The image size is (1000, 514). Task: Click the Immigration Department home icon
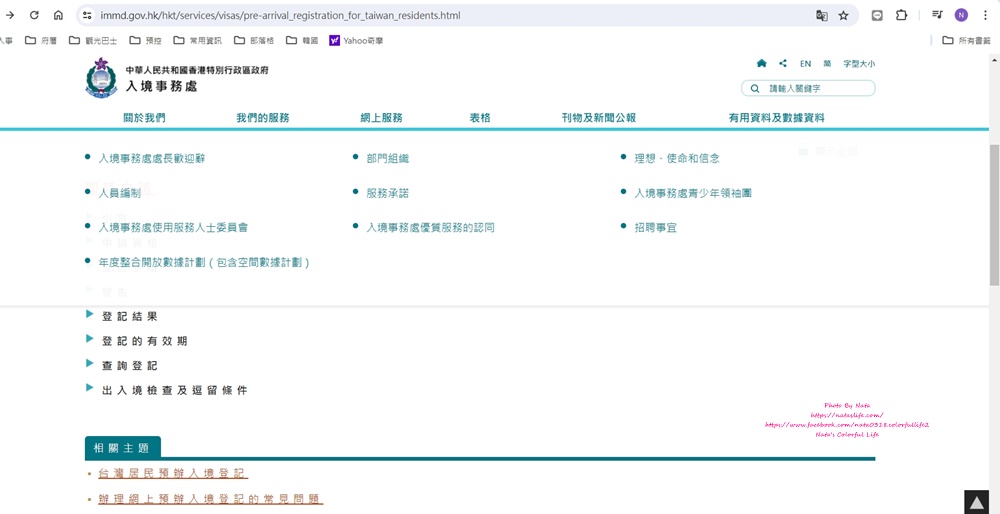761,63
